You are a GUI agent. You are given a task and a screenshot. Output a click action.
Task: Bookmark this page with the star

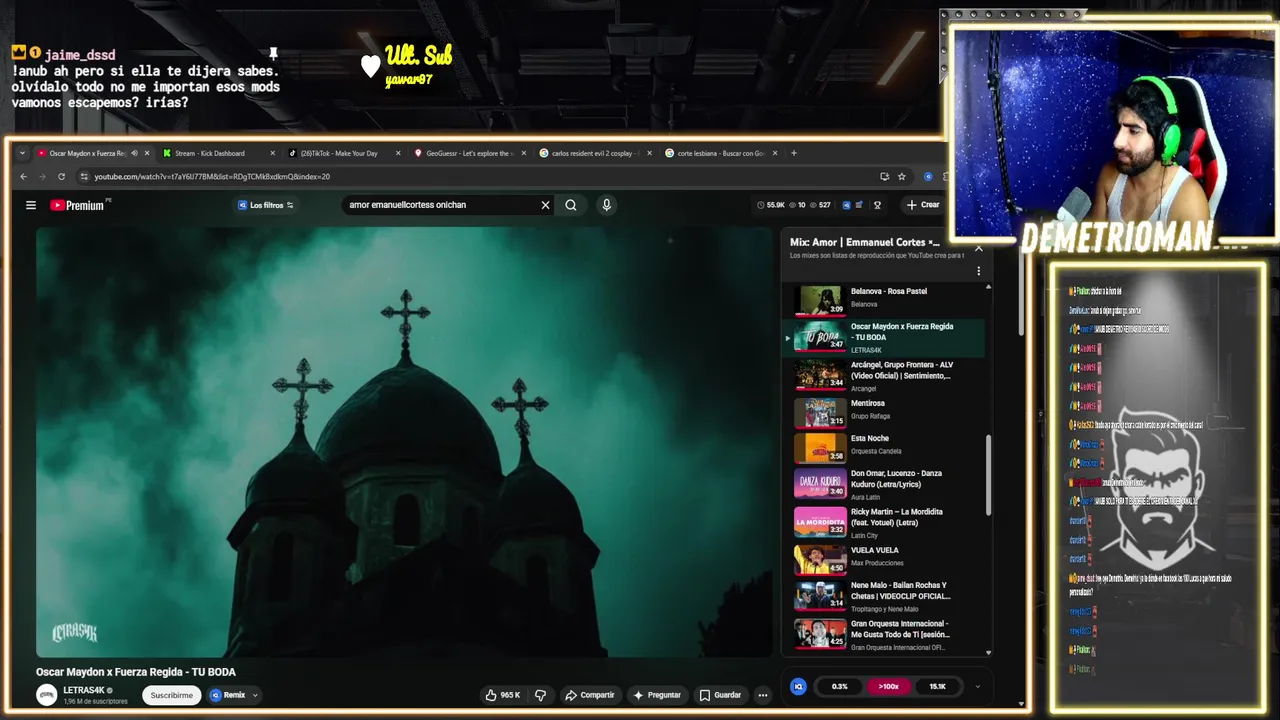click(x=901, y=176)
